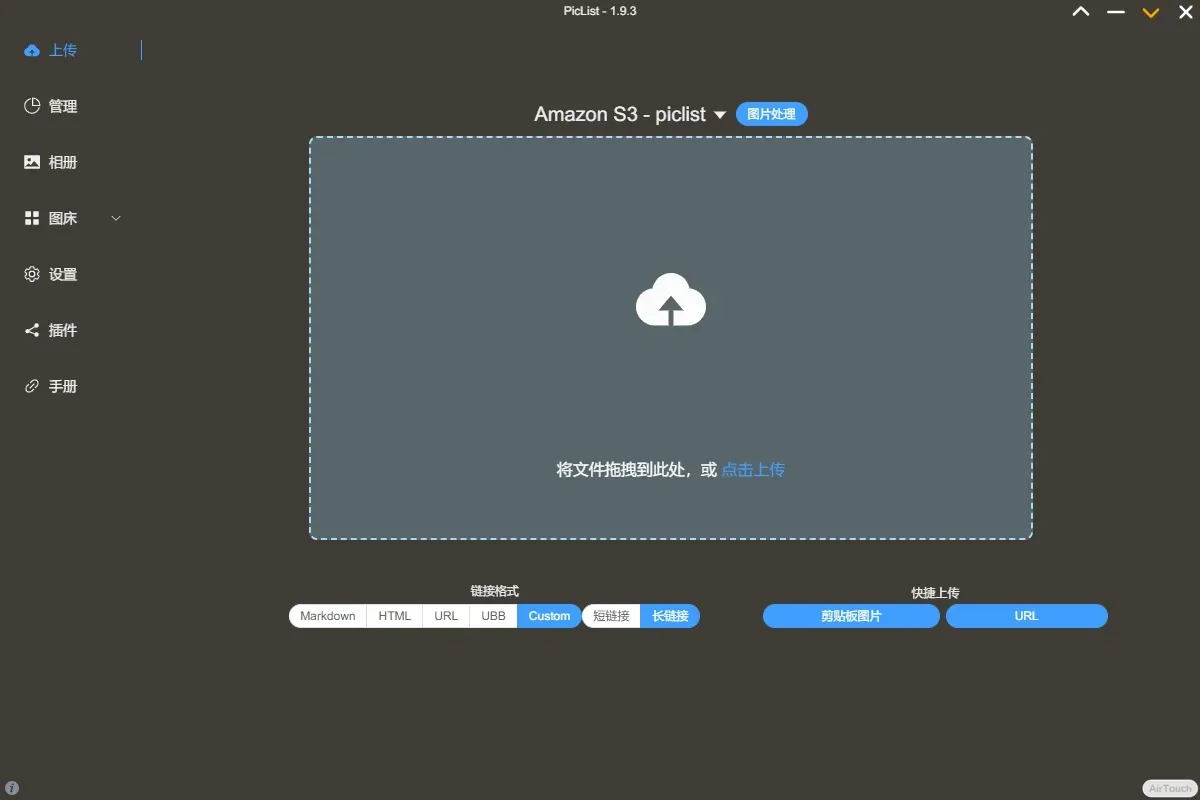Click the info icon at bottom left
The height and width of the screenshot is (800, 1200).
point(12,788)
